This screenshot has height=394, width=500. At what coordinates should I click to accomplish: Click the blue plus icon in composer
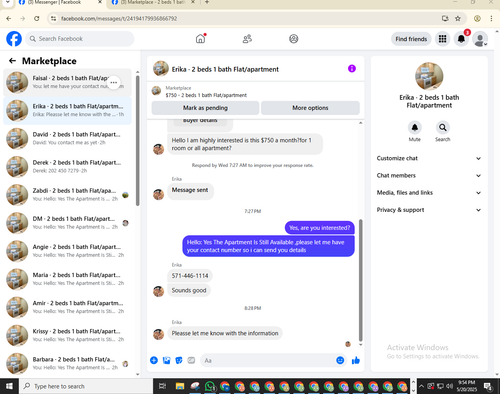[154, 360]
